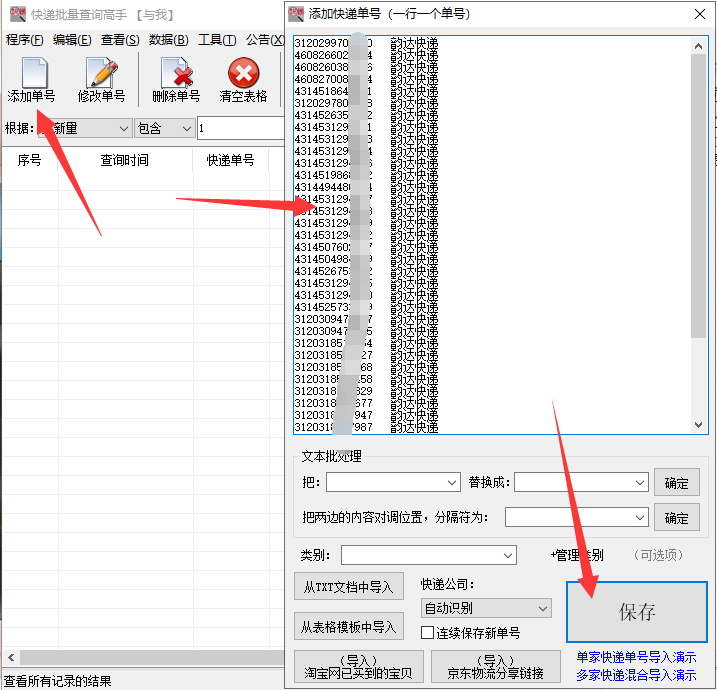Expand the 类别 category dropdown

(x=507, y=555)
